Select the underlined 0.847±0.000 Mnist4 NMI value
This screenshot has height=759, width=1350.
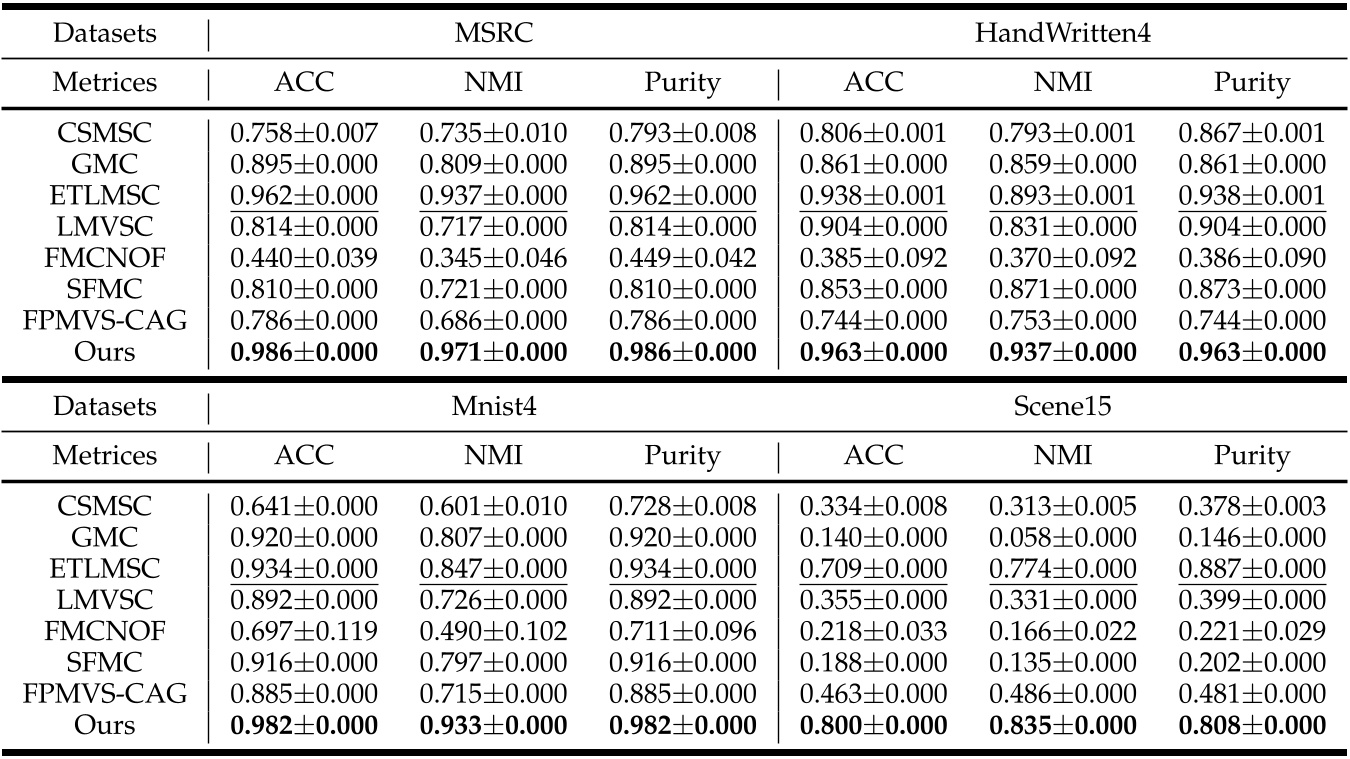click(x=493, y=570)
